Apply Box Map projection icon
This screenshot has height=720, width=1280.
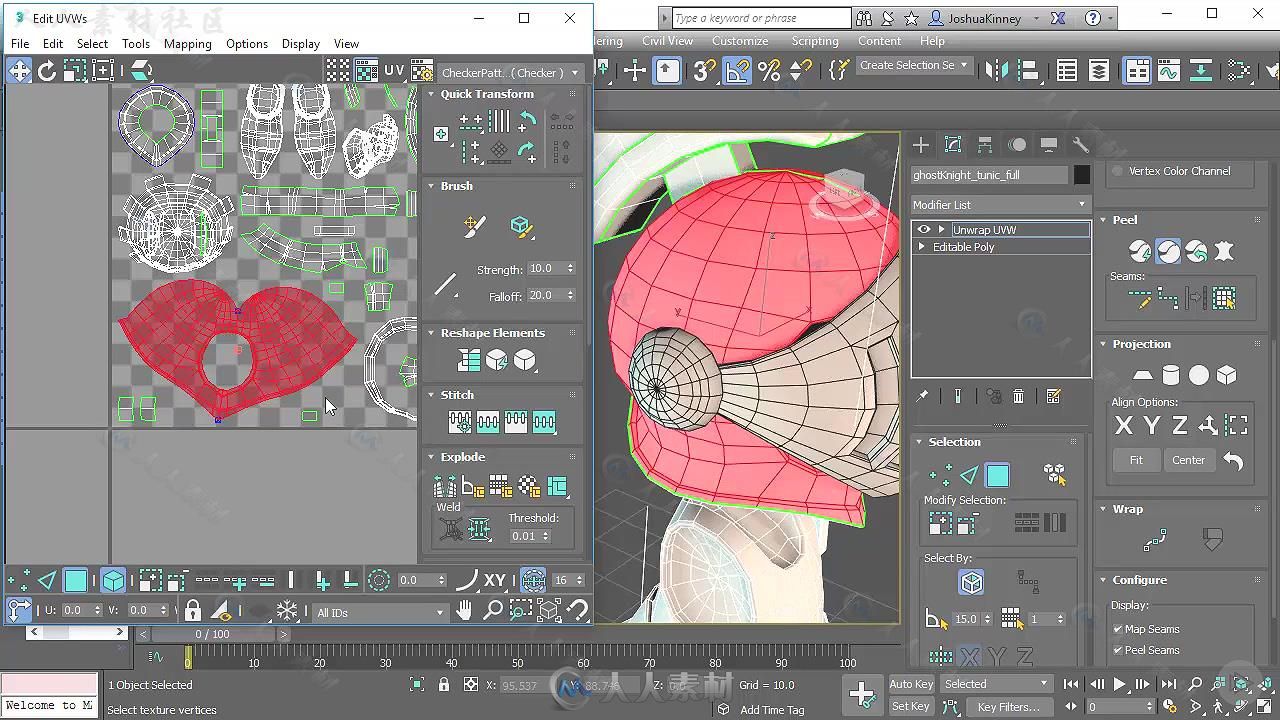[1226, 375]
